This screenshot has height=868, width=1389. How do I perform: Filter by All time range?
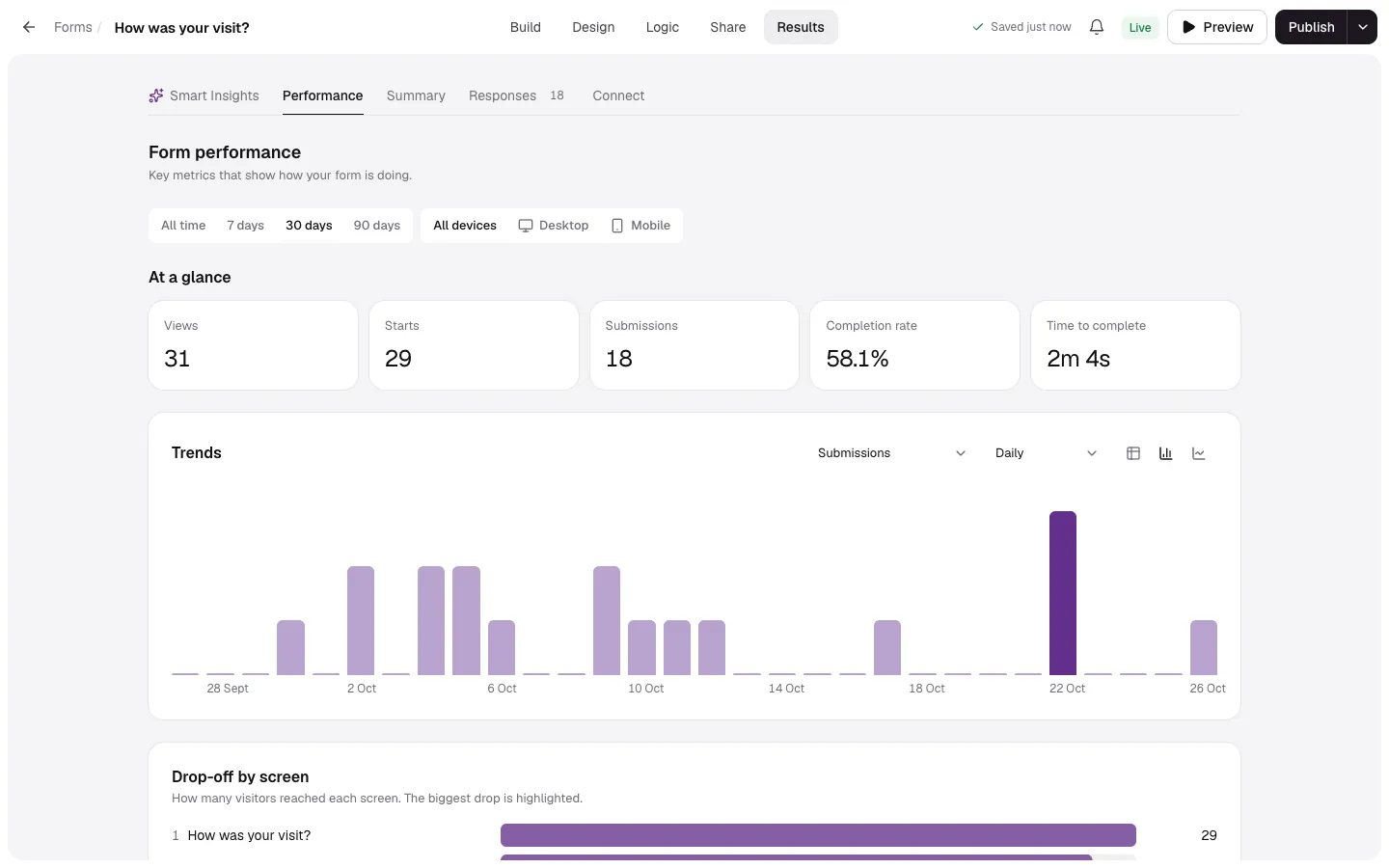coord(183,226)
